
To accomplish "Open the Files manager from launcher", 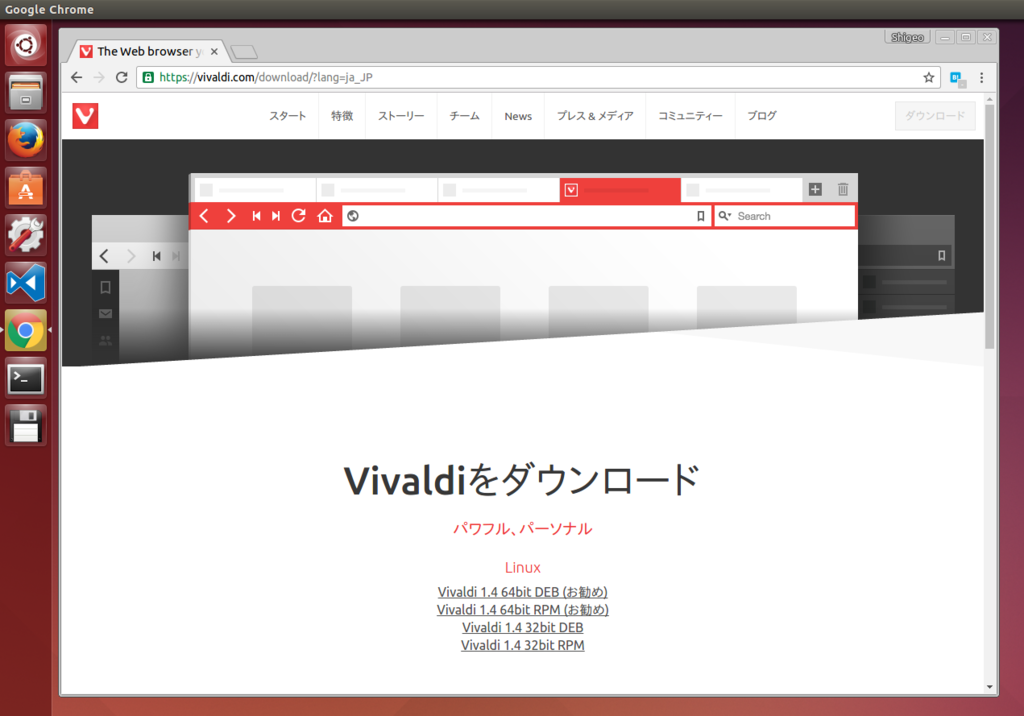I will pos(25,92).
